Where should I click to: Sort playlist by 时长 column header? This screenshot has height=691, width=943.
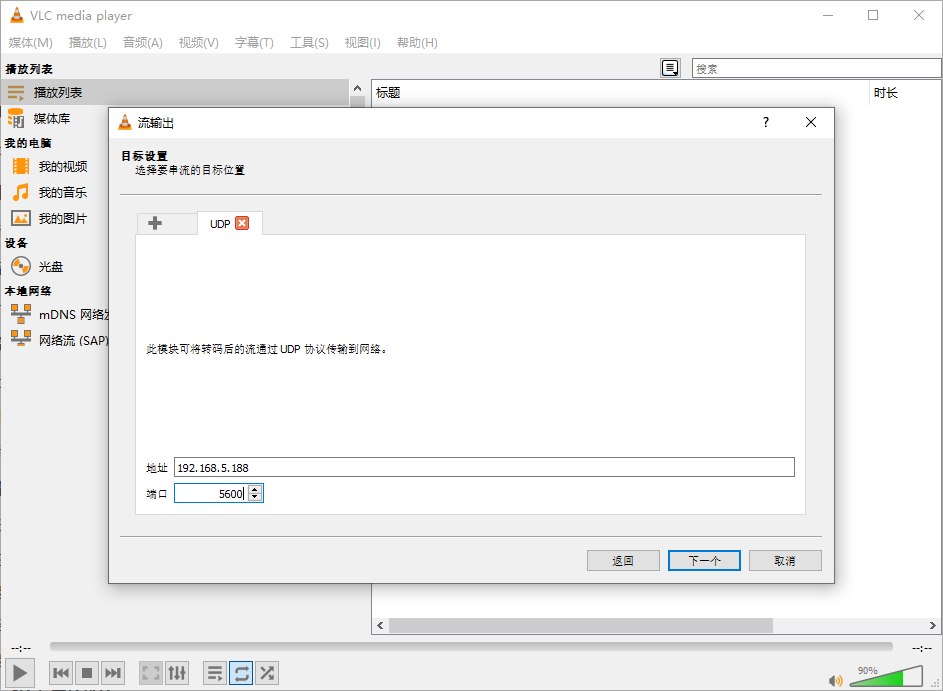coord(905,93)
